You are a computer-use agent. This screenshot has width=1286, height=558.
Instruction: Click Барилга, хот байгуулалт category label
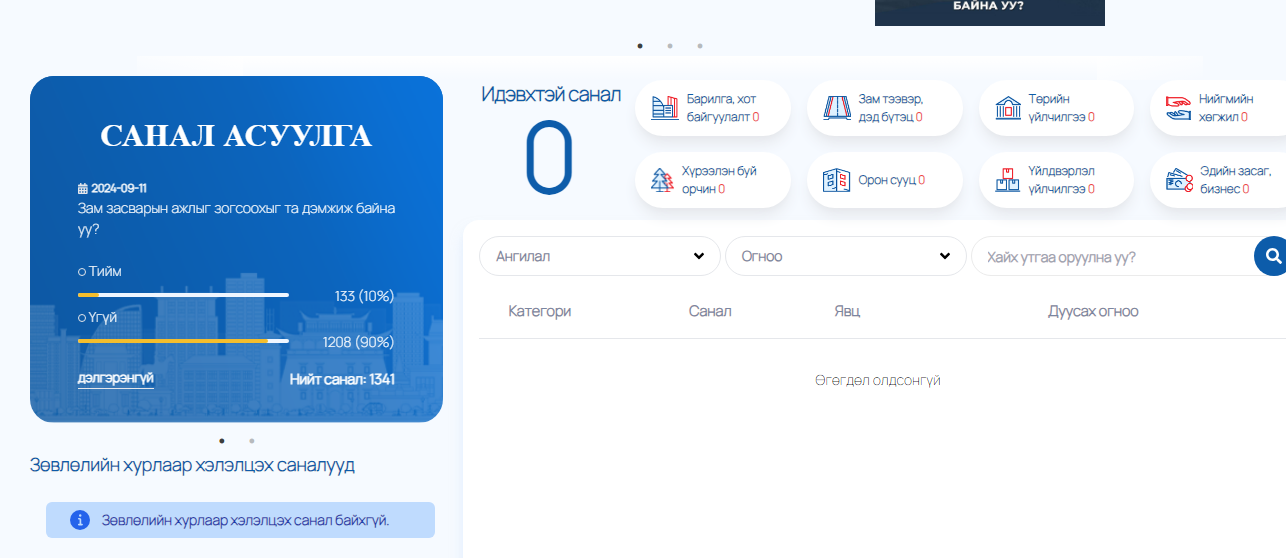coord(723,108)
